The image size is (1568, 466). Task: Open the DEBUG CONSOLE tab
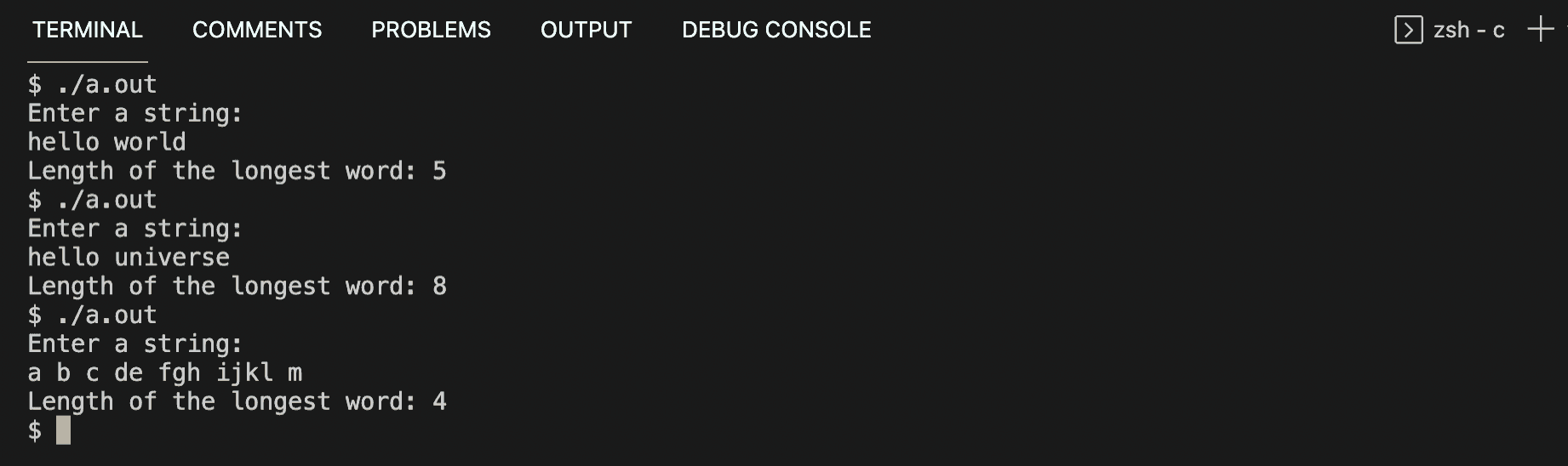776,30
